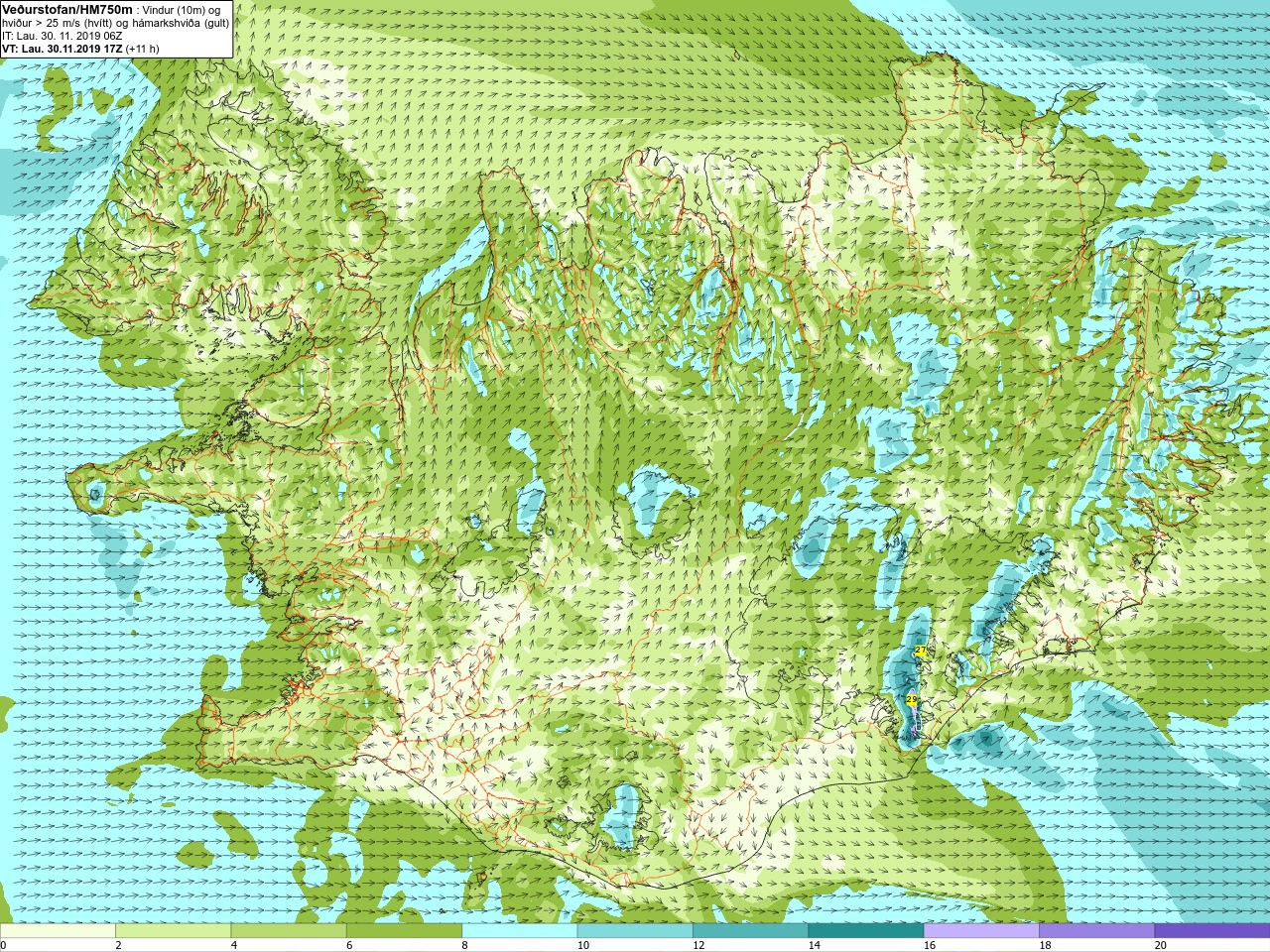Screen dimensions: 1270x952
Task: Select the green 4–6 m/s legend swatch
Action: (x=289, y=931)
